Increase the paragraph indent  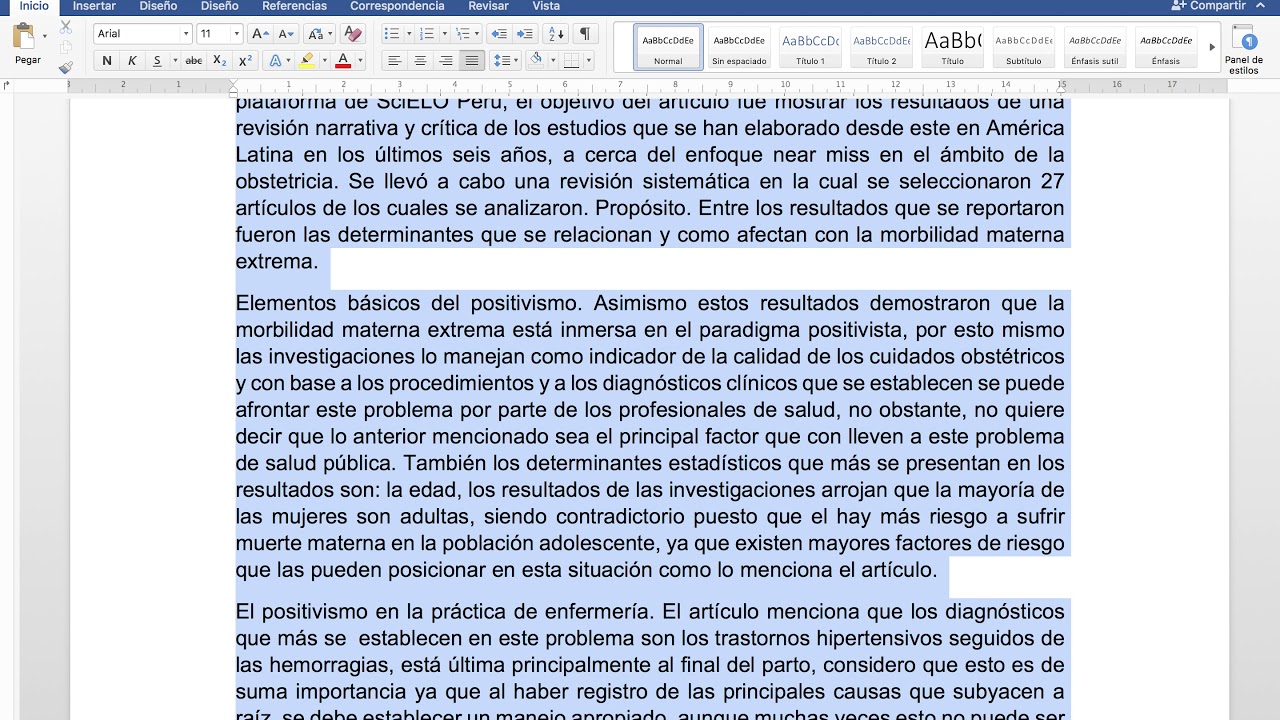[x=523, y=34]
